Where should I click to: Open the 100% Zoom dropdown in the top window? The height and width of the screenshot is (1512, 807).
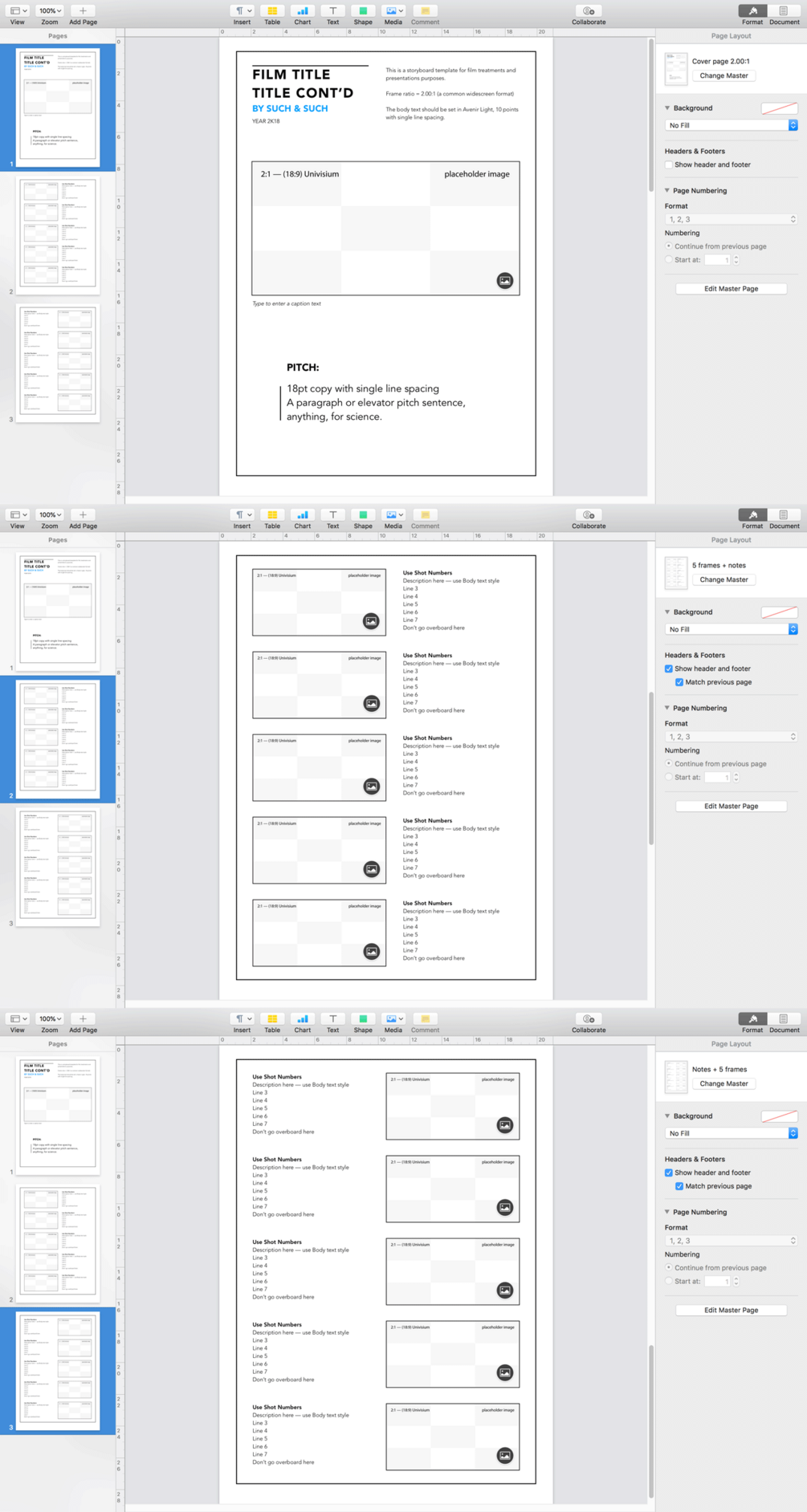[50, 11]
